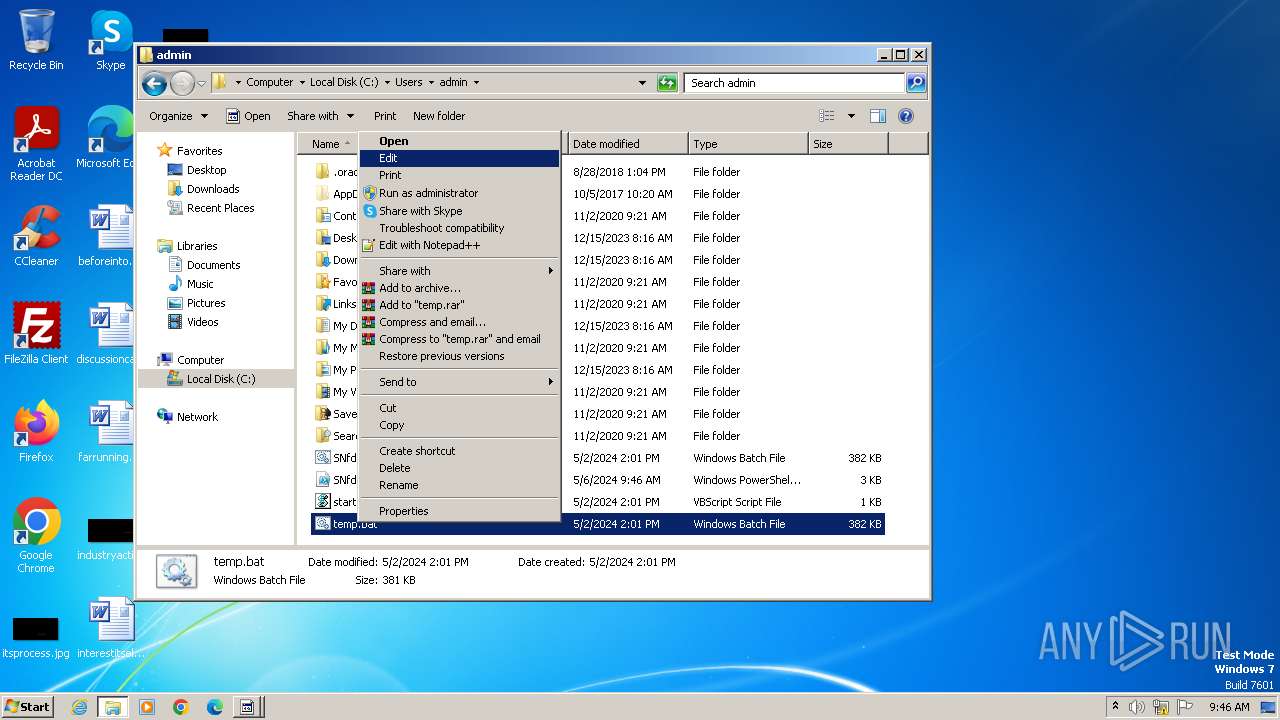Click Chrome icon in taskbar
1280x720 pixels.
pos(181,707)
